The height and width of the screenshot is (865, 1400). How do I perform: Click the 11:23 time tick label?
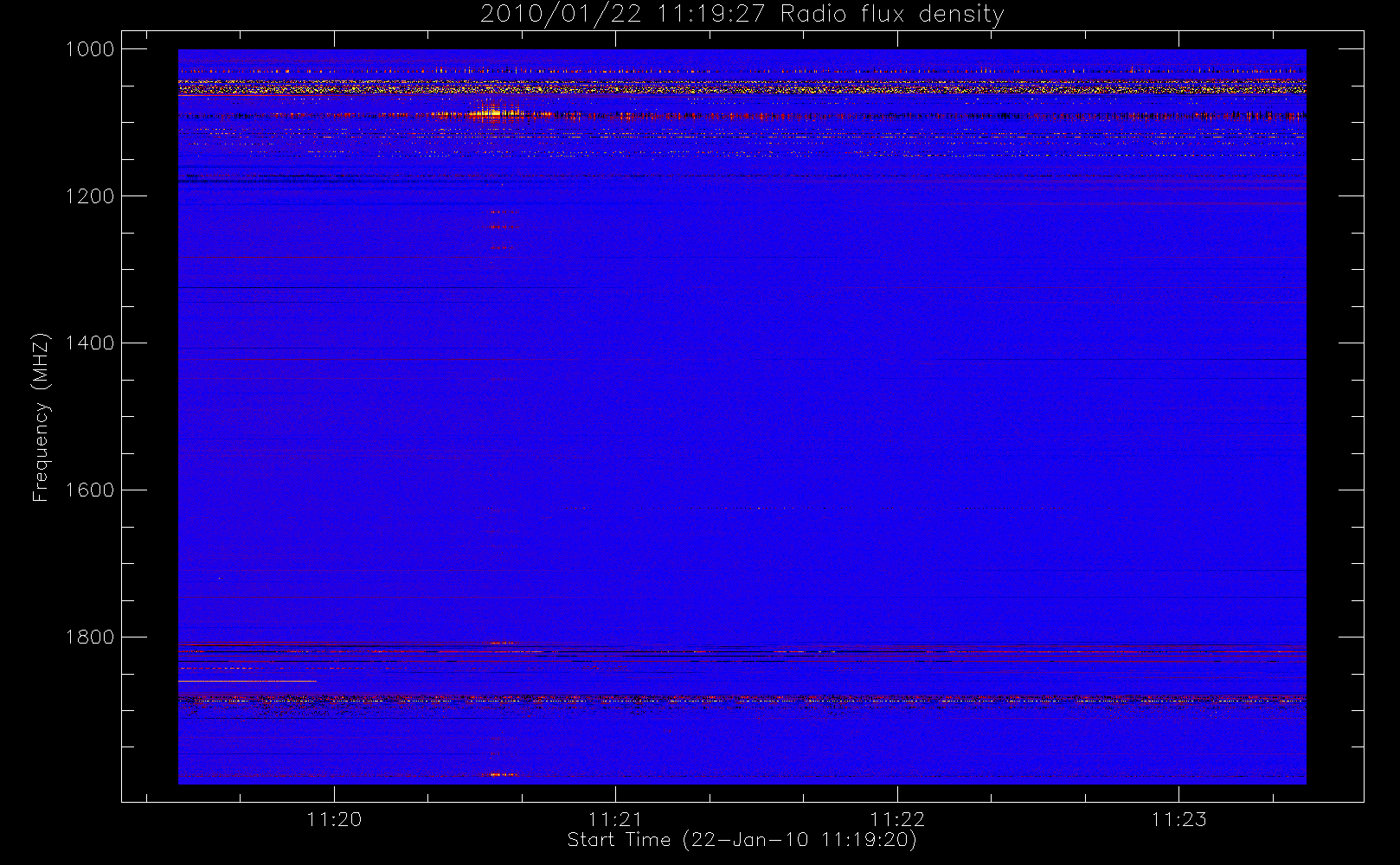[1178, 819]
